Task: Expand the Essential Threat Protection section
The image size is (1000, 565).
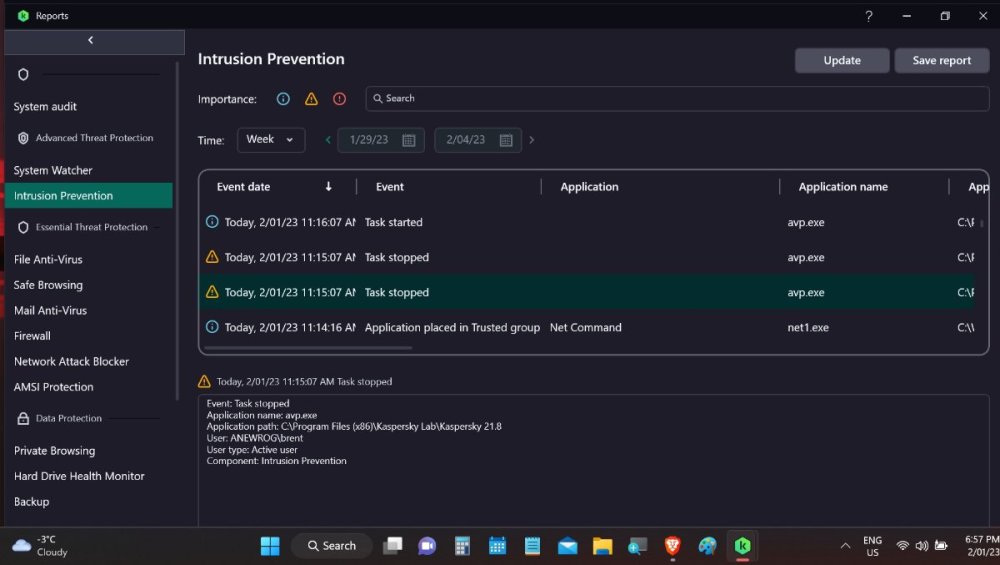Action: coord(91,227)
